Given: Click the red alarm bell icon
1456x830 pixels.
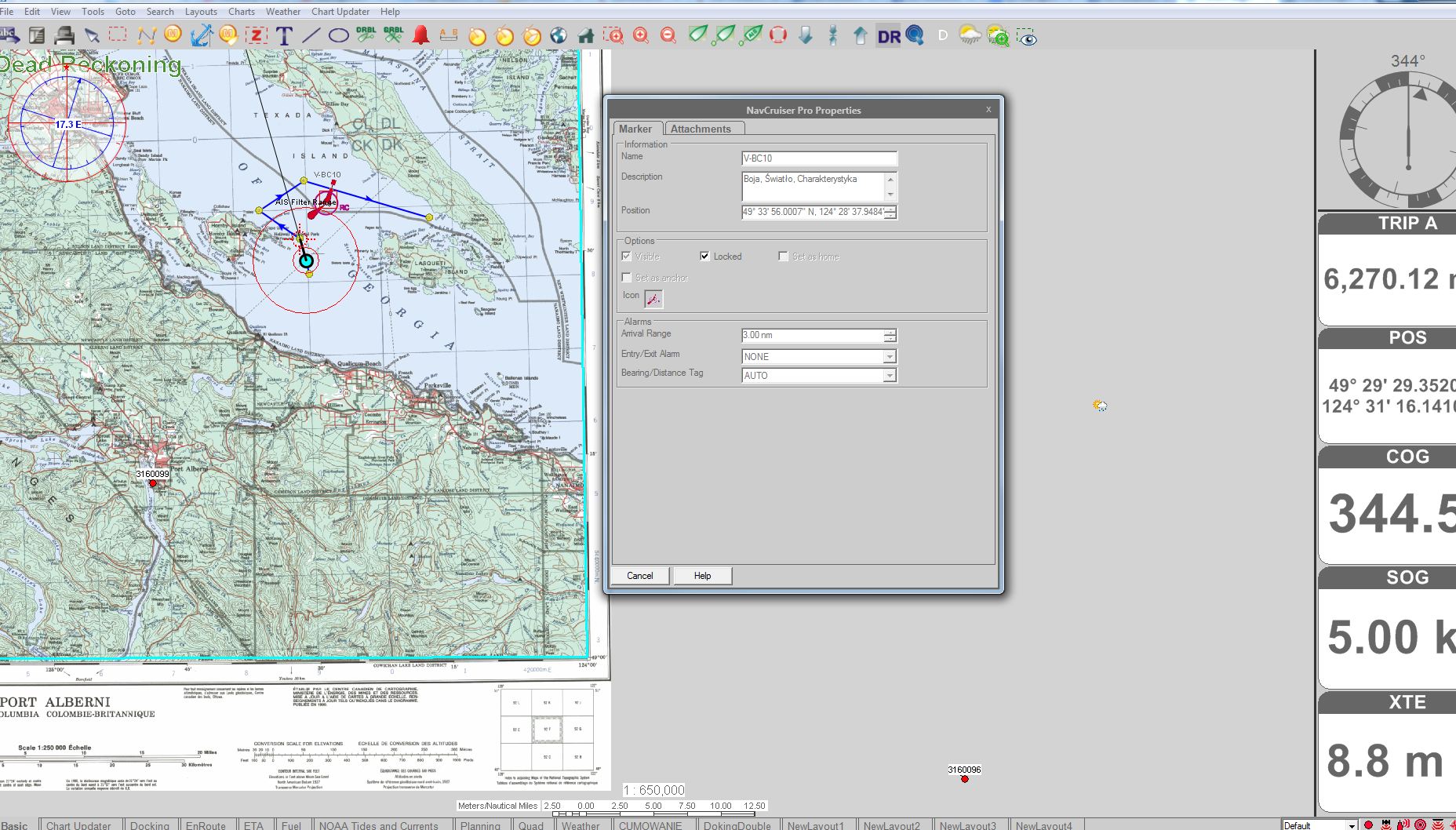Looking at the screenshot, I should [x=421, y=35].
